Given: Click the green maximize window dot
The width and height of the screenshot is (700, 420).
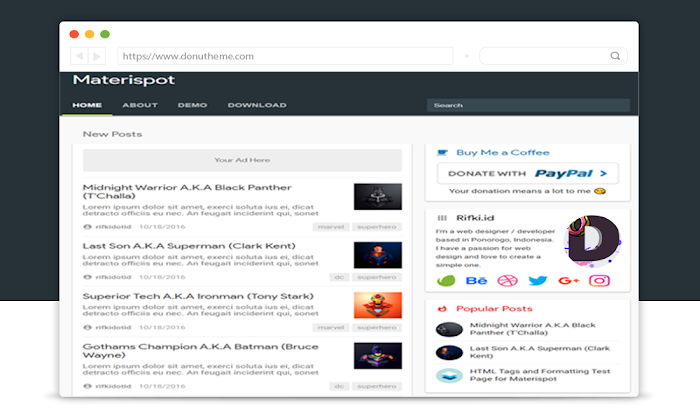Looking at the screenshot, I should pos(105,34).
